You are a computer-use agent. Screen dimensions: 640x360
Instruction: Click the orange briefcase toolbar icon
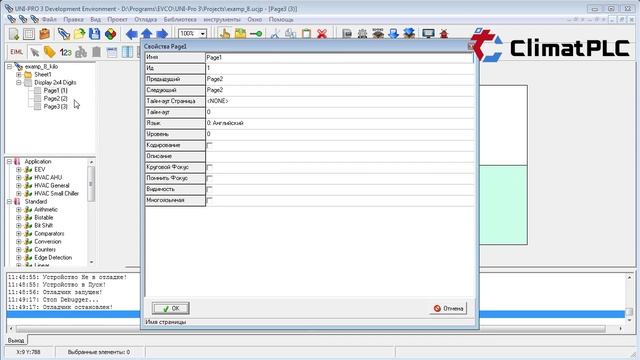pos(44,34)
